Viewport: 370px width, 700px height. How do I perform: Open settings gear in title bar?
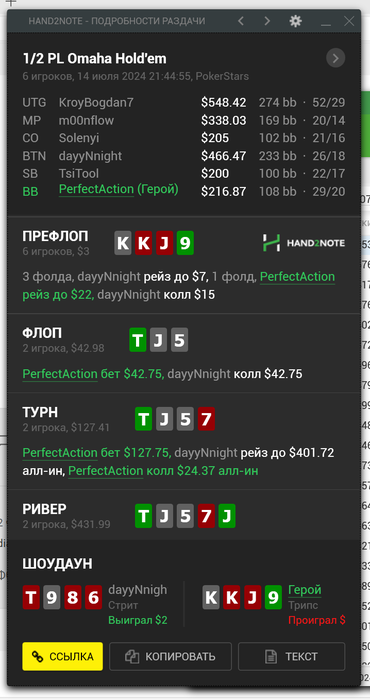point(295,21)
